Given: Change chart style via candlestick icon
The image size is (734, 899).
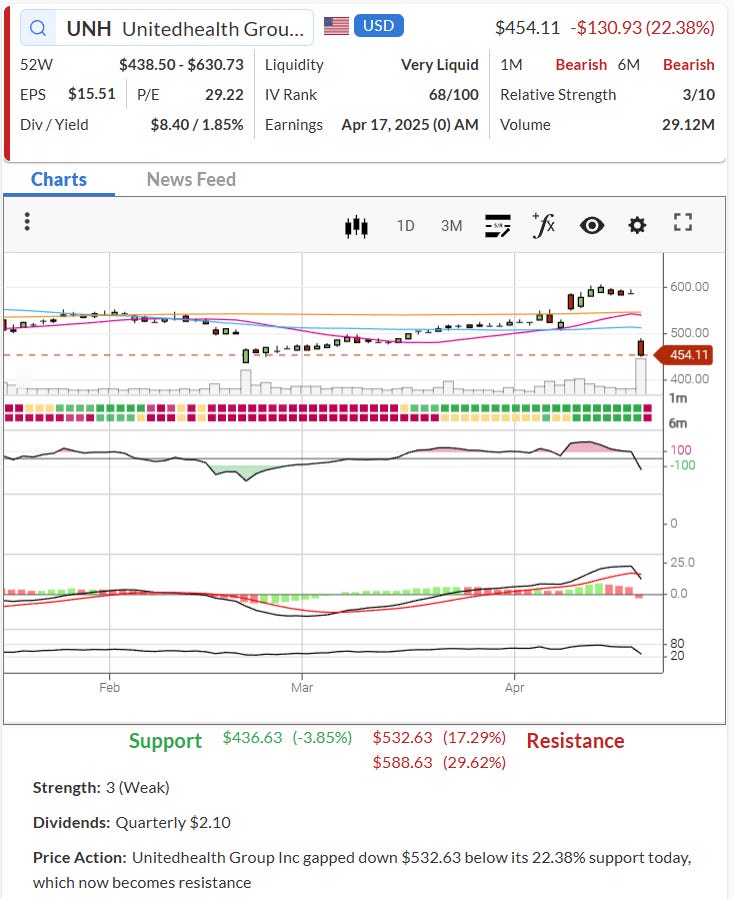Looking at the screenshot, I should point(356,226).
